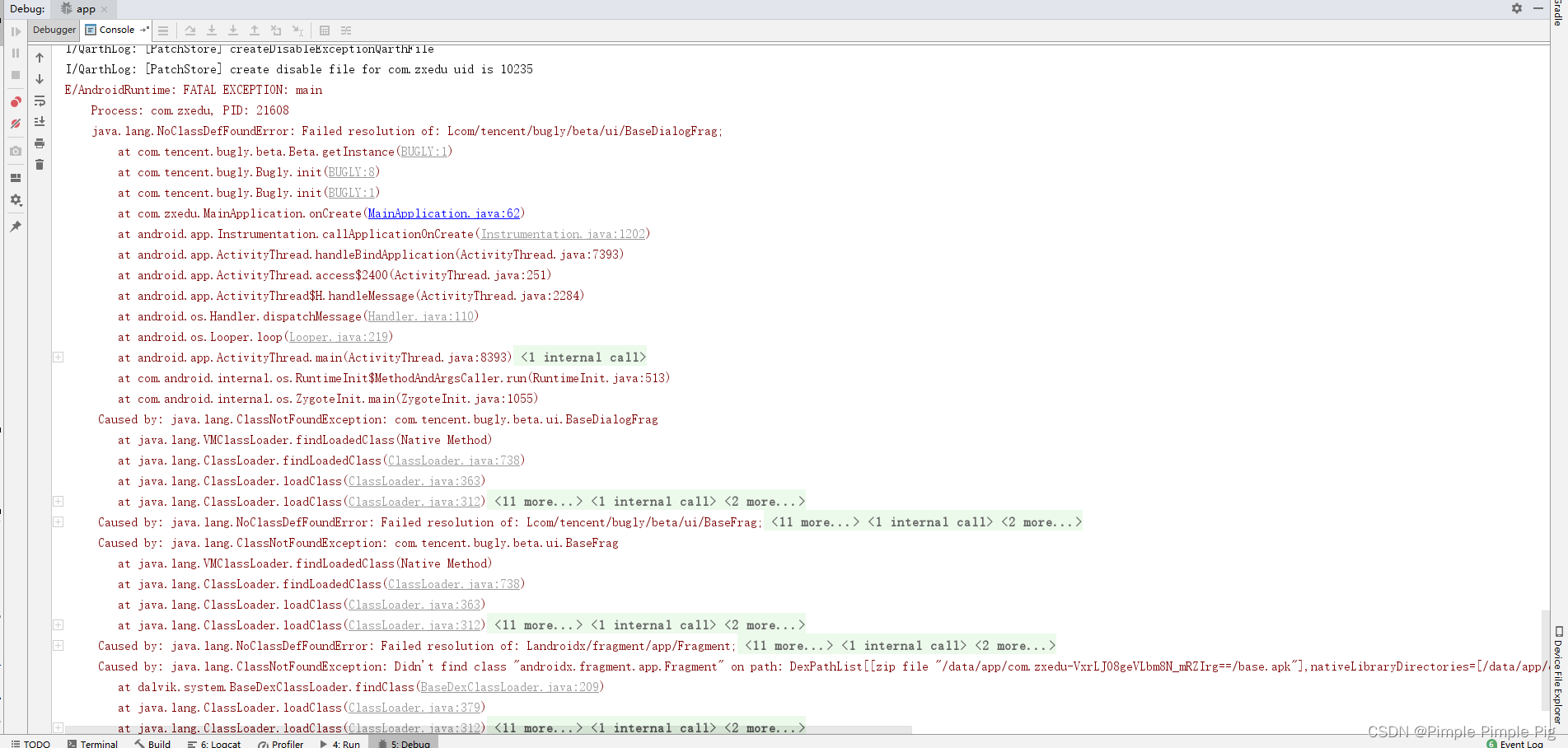
Task: Open MainApplication.java:62 link
Action: 444,213
